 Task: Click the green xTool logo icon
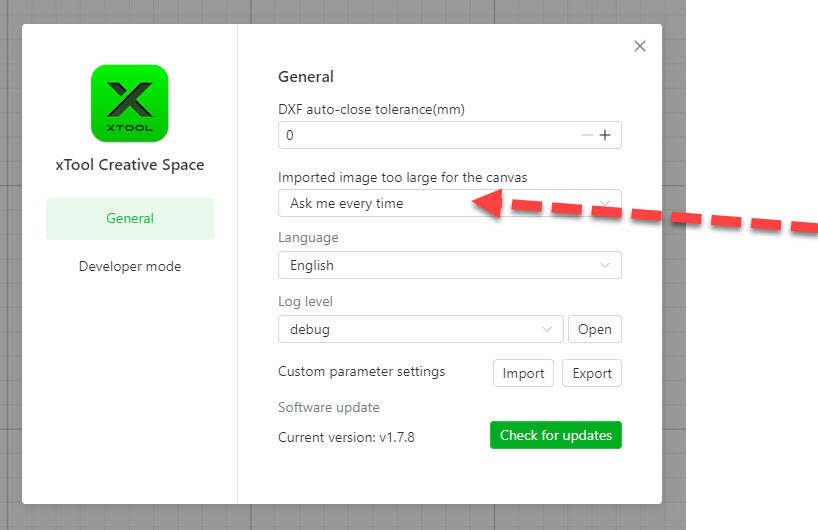pyautogui.click(x=129, y=103)
